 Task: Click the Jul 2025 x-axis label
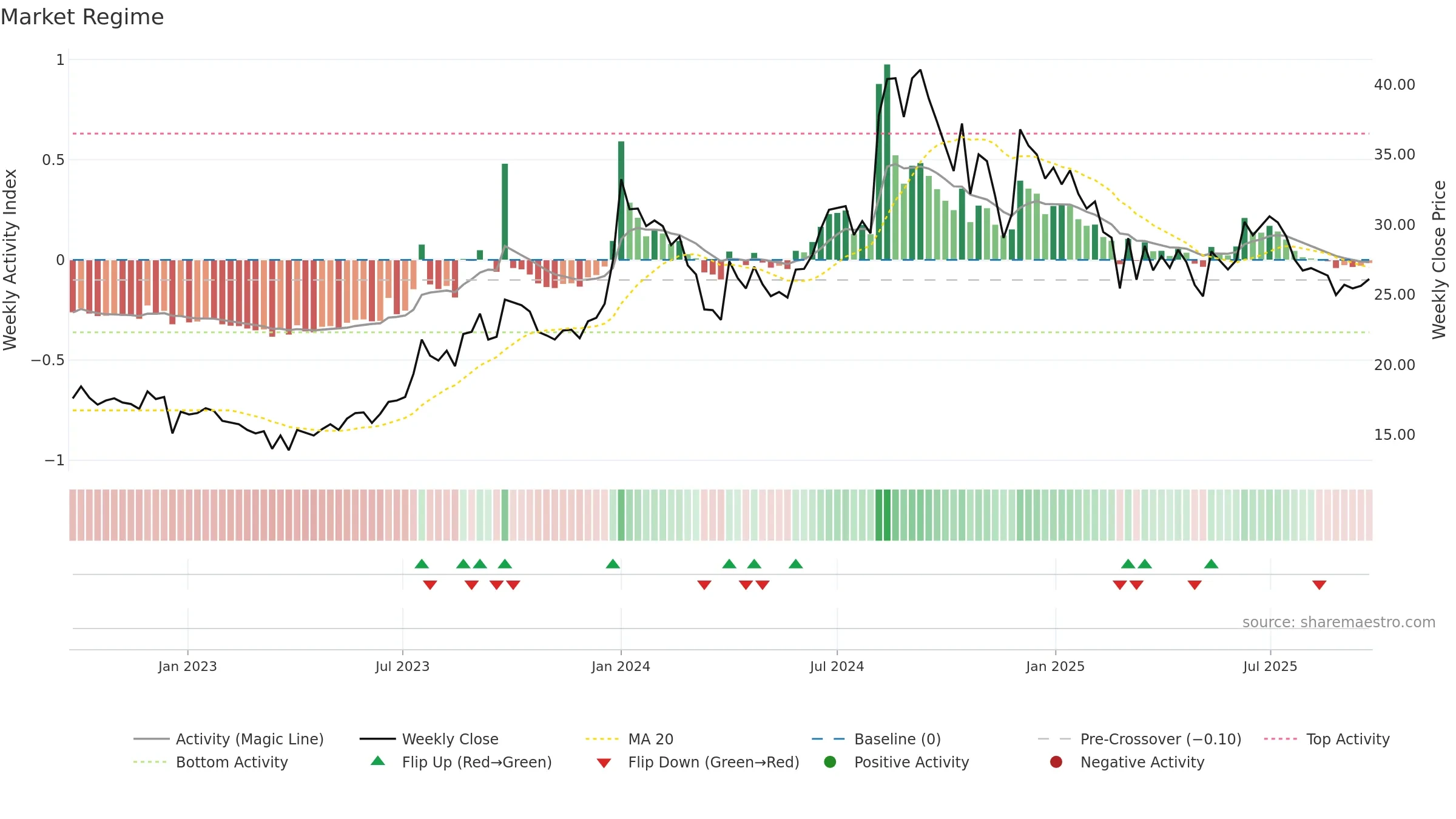[x=1270, y=667]
